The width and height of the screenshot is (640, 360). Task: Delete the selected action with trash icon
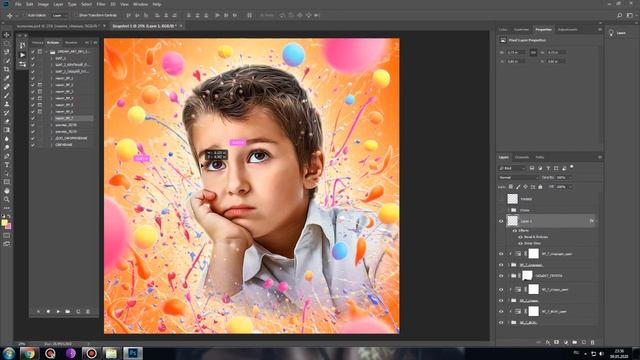pyautogui.click(x=88, y=311)
